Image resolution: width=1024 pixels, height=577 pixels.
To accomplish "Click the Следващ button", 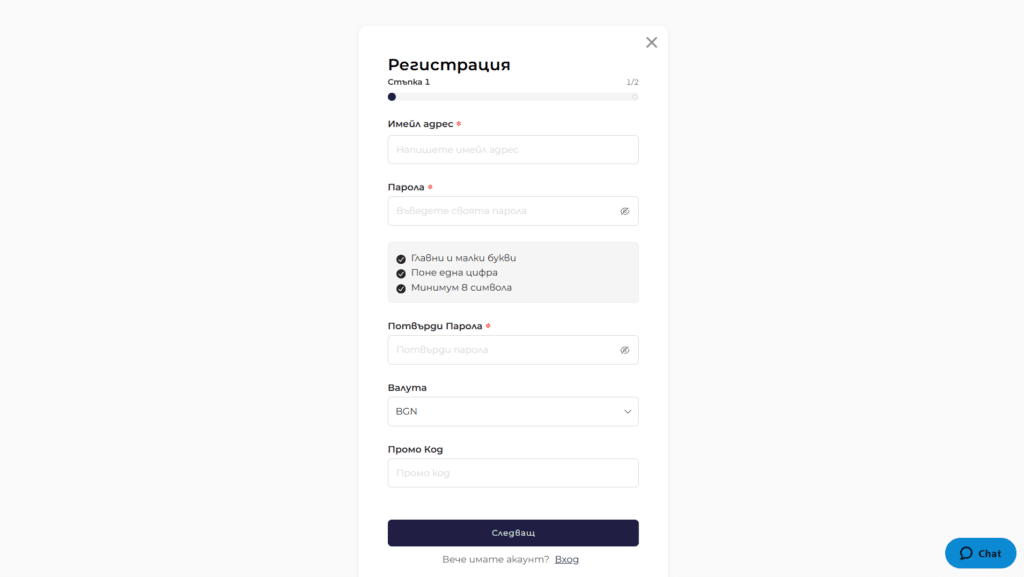I will [x=513, y=533].
